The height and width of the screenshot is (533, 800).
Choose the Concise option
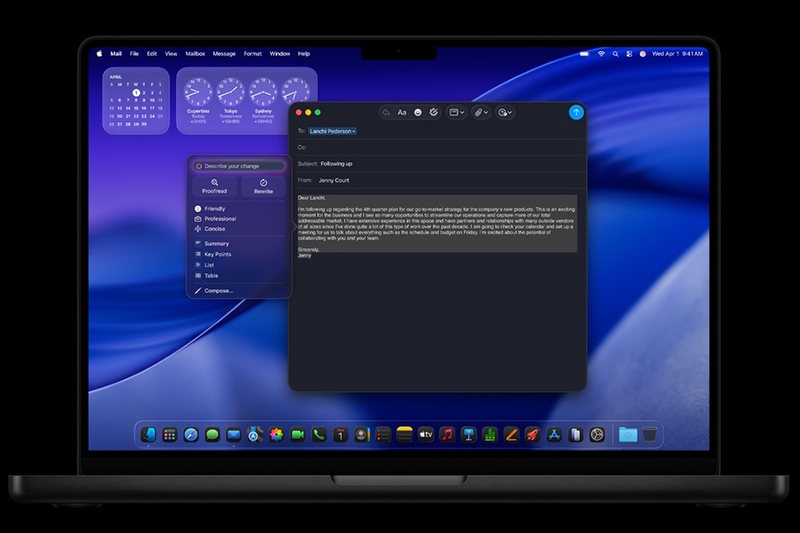[x=210, y=229]
